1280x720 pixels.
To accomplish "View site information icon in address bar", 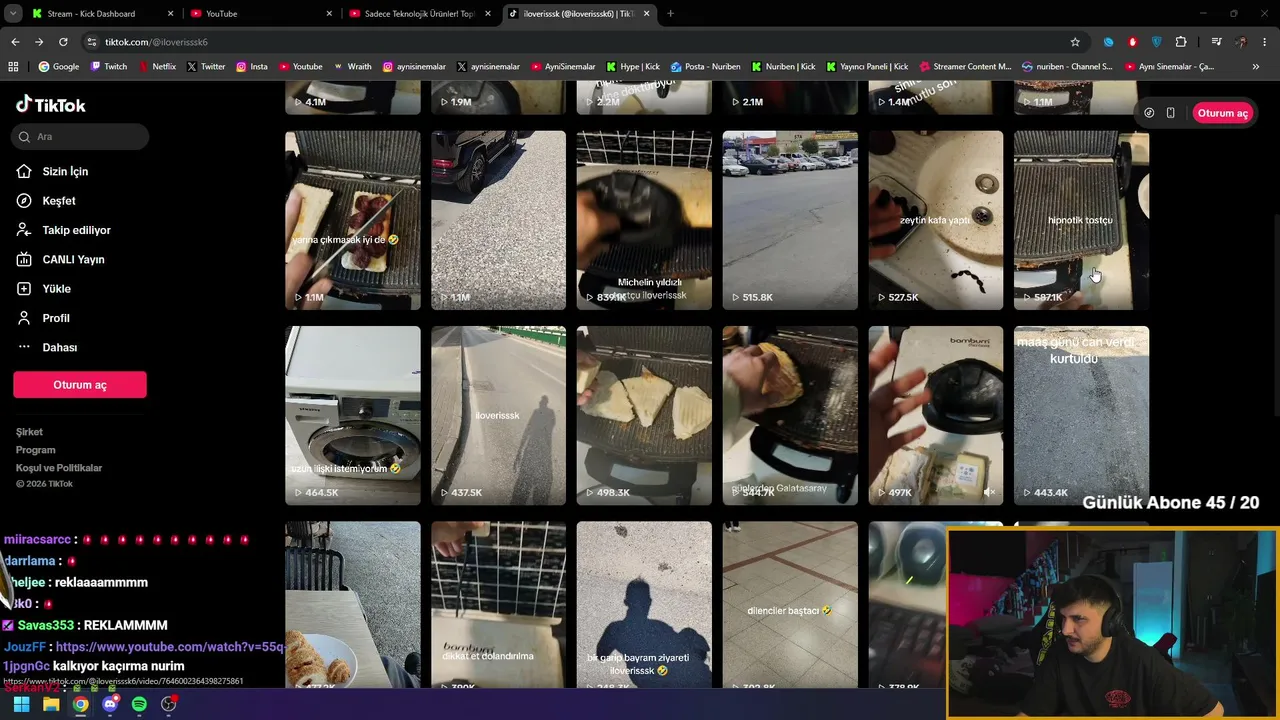I will click(92, 42).
